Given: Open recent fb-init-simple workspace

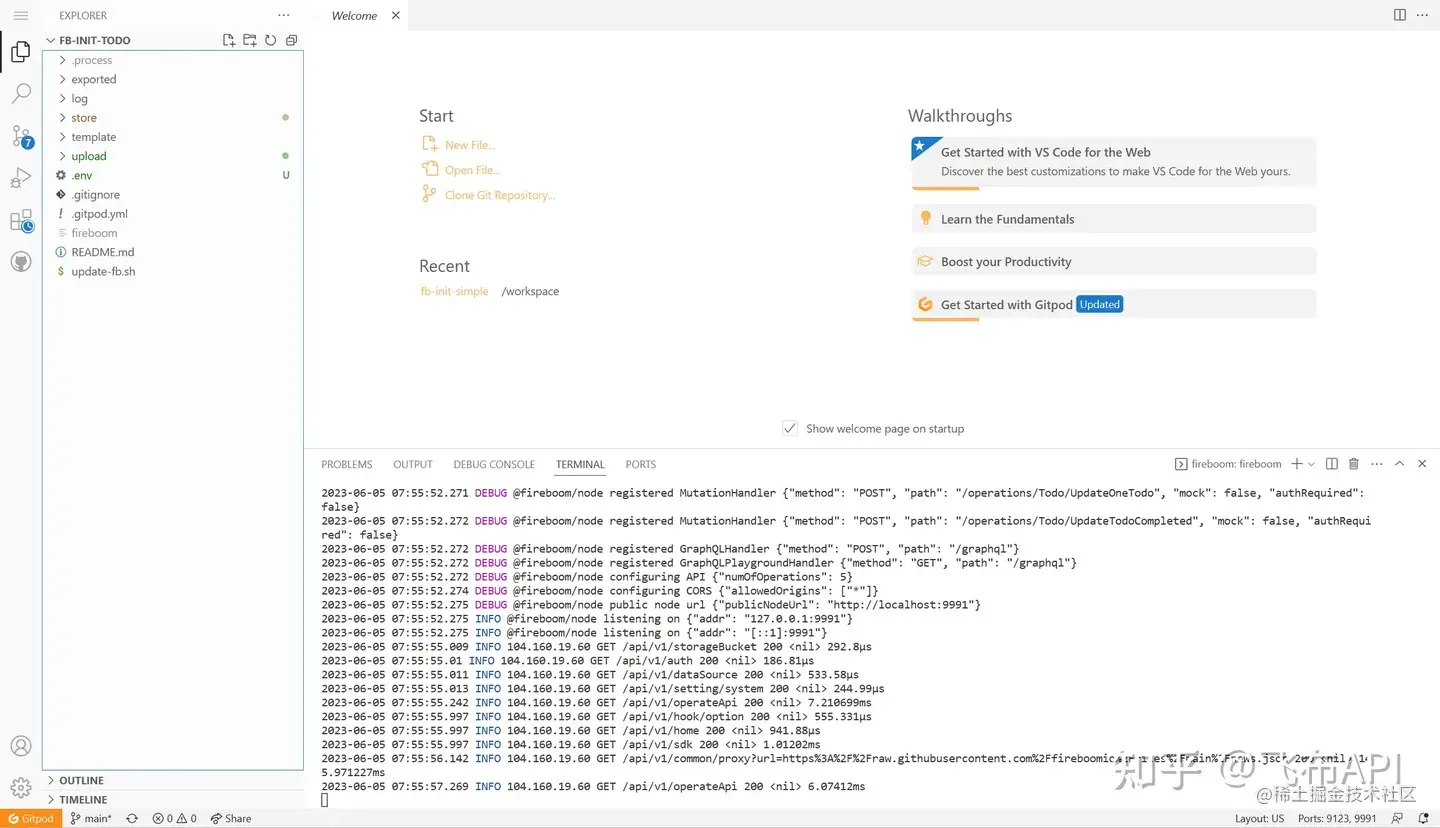Looking at the screenshot, I should pyautogui.click(x=455, y=291).
